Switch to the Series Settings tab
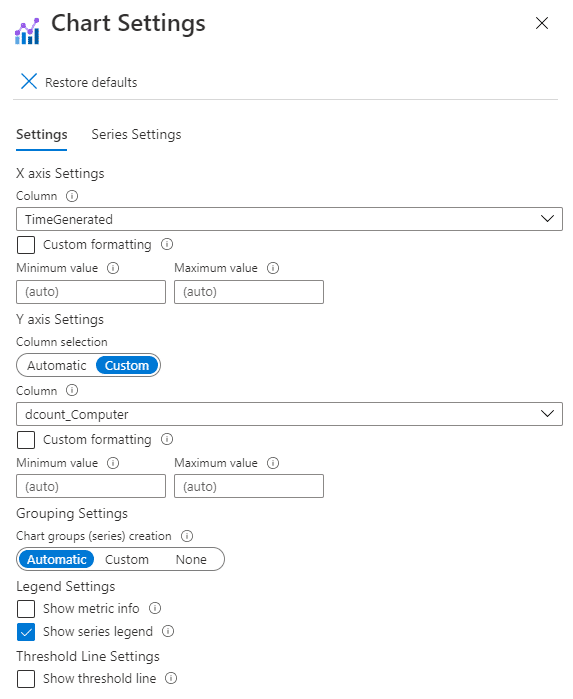 coord(136,135)
